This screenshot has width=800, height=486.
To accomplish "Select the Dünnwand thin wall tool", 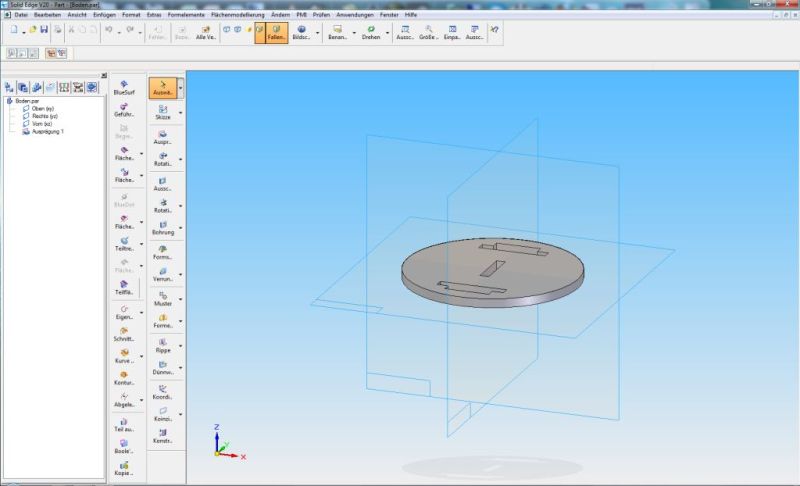I will (x=162, y=368).
